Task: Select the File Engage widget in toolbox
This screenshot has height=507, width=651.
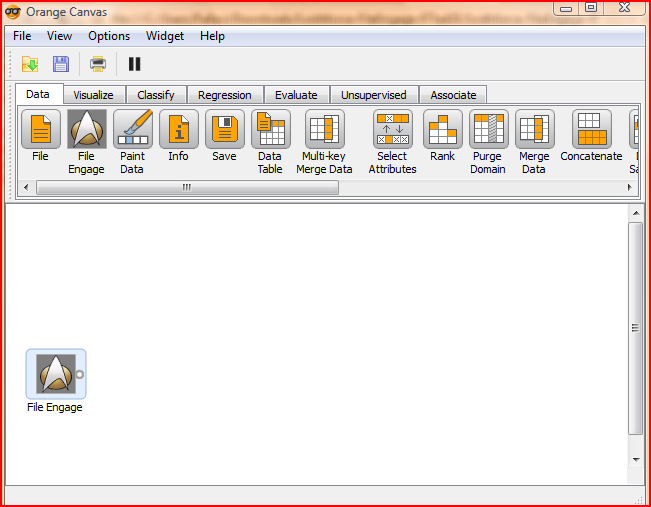Action: coord(87,129)
